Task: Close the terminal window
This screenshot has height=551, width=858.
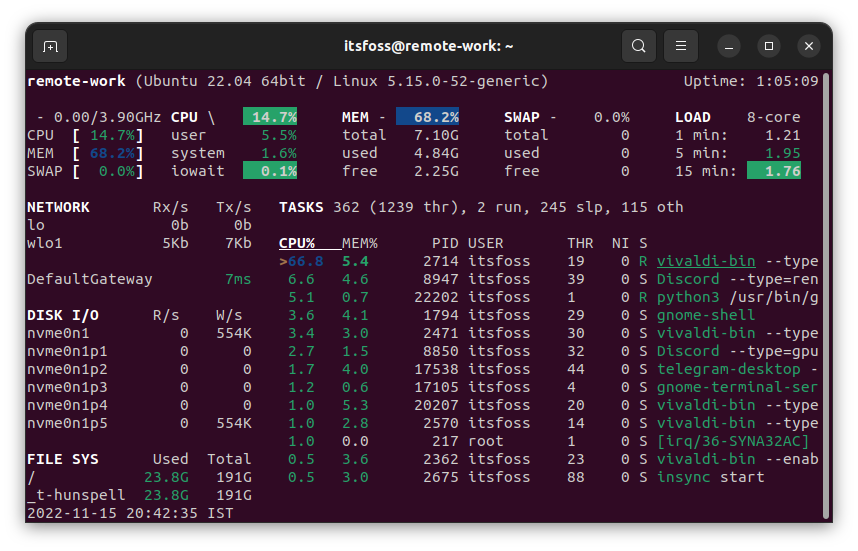Action: tap(809, 46)
